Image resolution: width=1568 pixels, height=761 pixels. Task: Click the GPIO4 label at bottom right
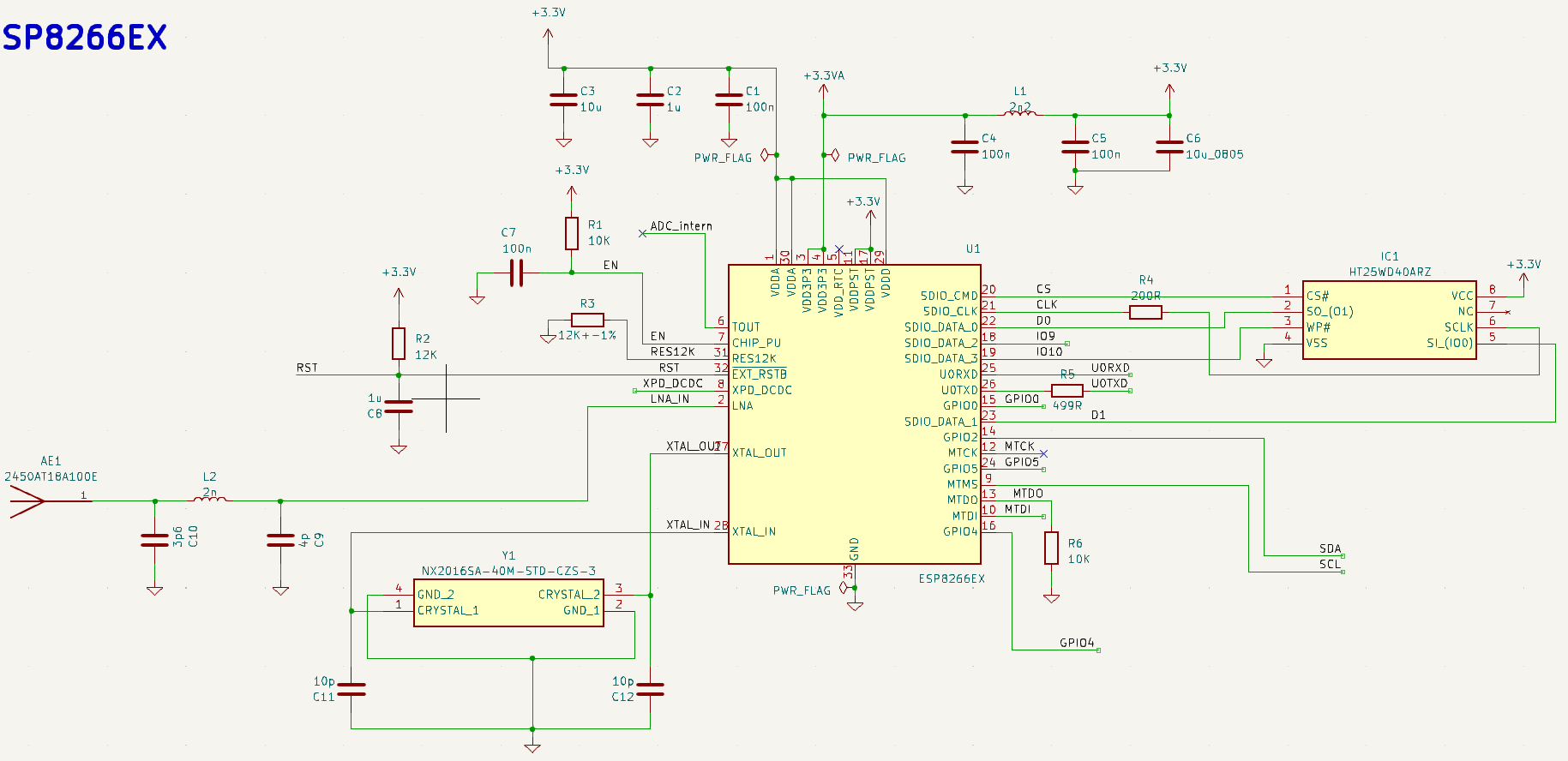1077,643
